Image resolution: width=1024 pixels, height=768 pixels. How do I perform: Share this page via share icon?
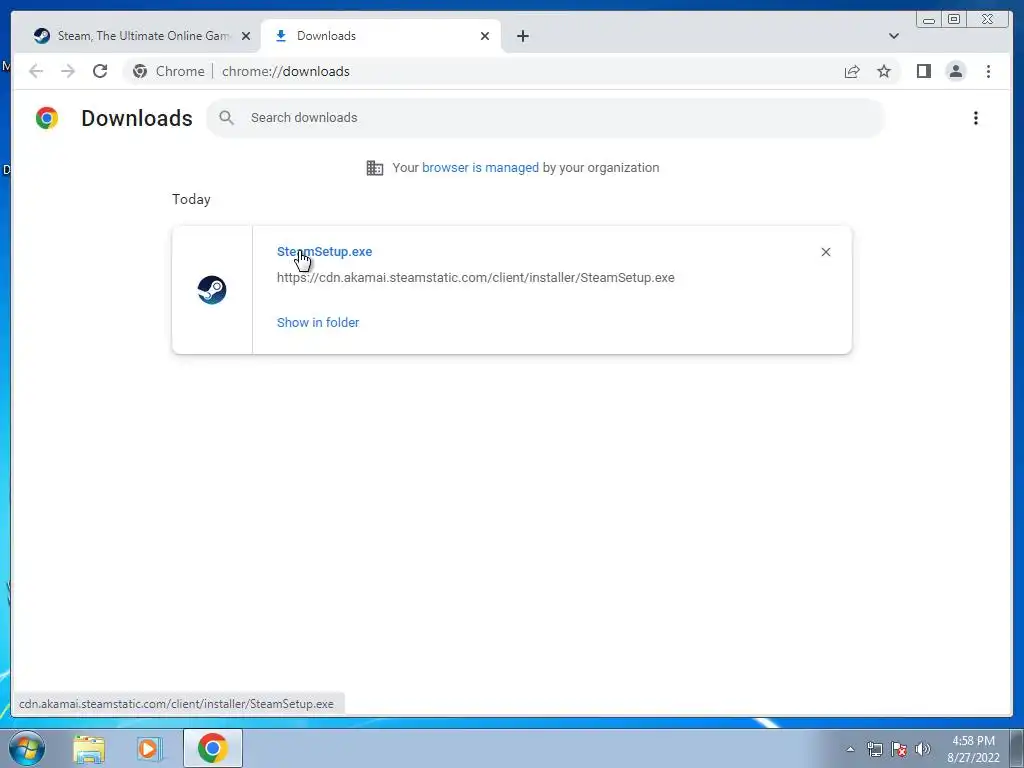point(852,71)
